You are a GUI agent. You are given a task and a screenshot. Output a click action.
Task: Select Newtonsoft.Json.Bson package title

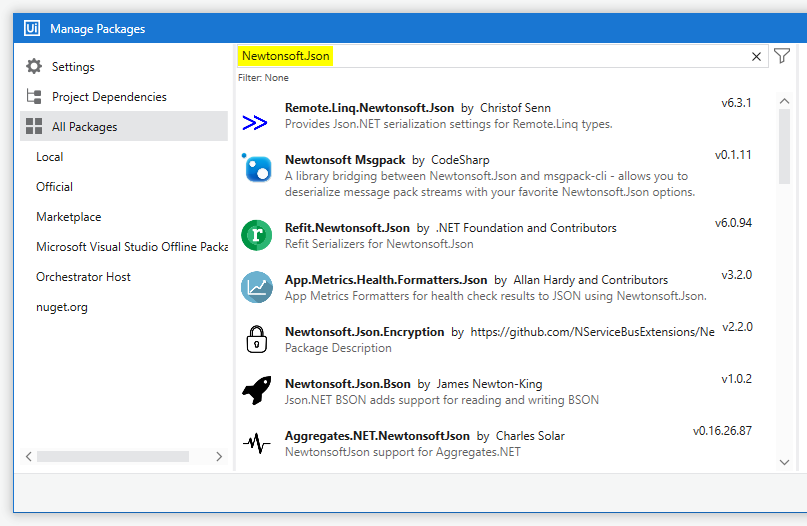348,383
